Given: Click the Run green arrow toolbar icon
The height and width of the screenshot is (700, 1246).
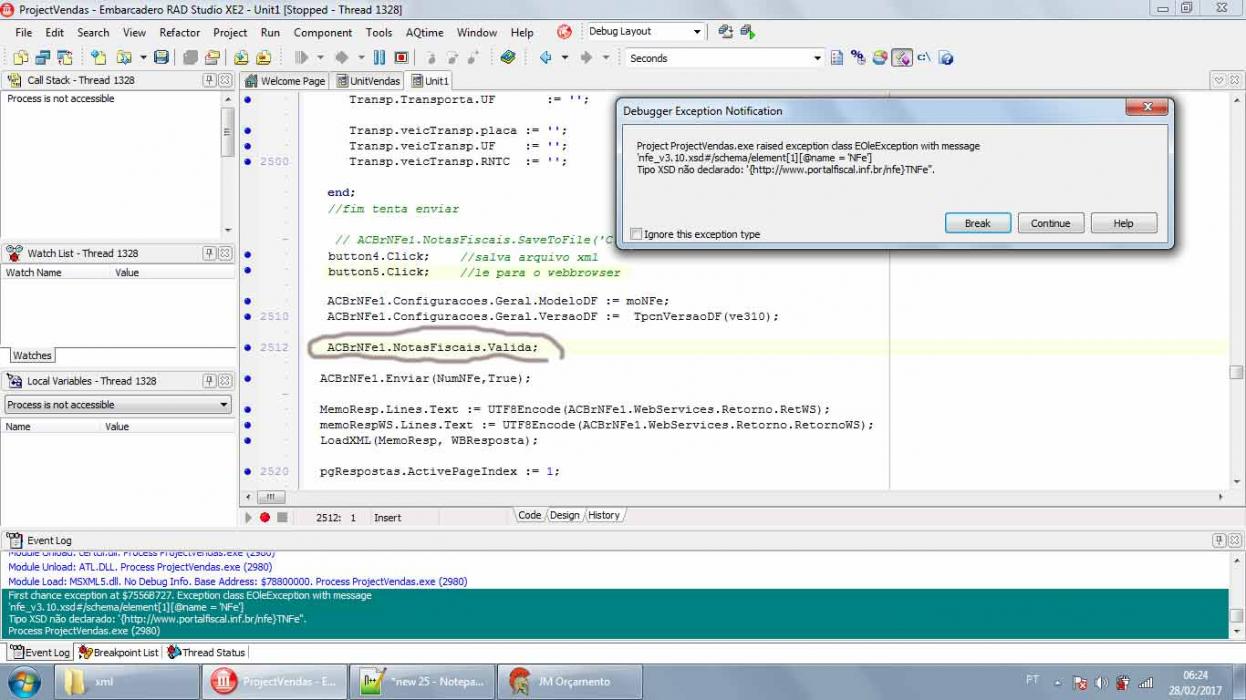Looking at the screenshot, I should click(301, 58).
